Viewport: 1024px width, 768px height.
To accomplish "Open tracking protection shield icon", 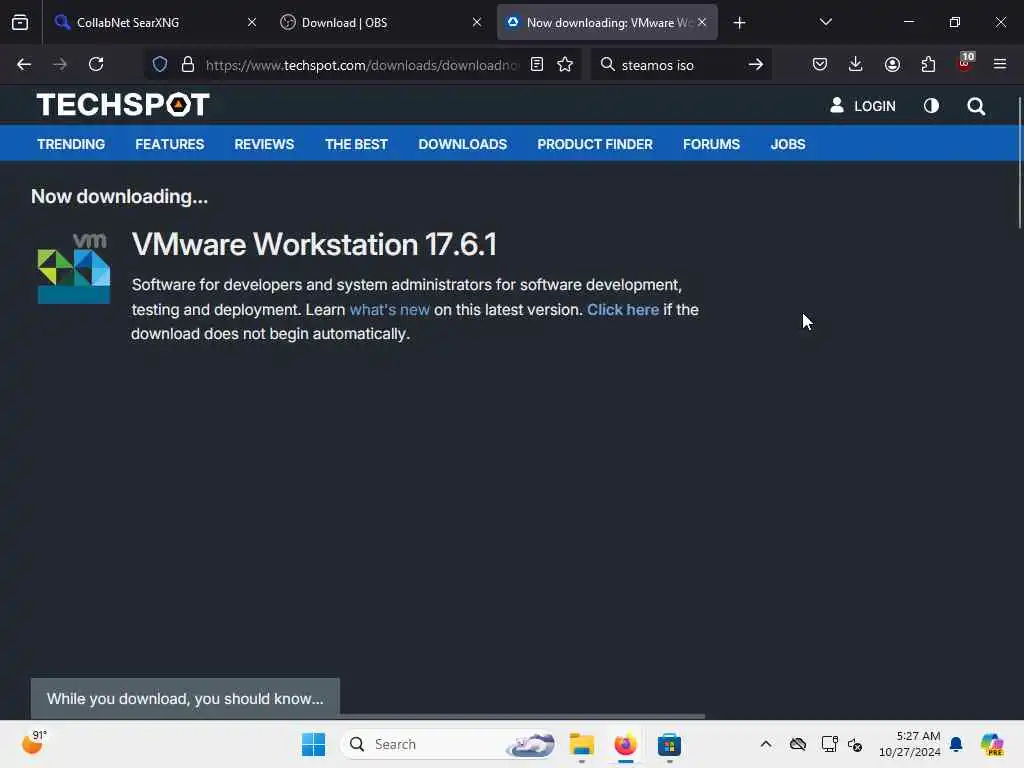I will click(160, 65).
